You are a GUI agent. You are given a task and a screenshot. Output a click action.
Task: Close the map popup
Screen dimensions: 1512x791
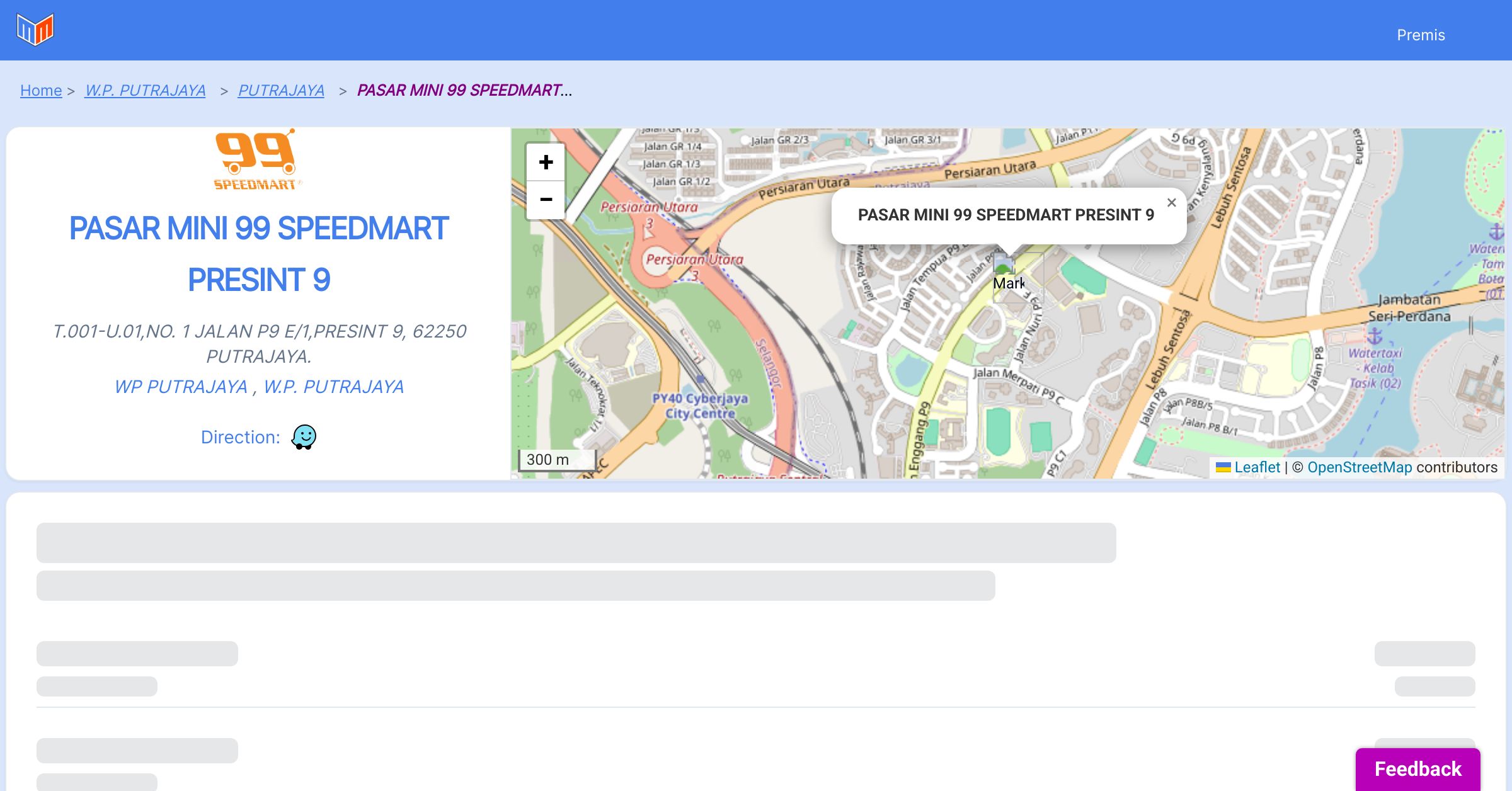click(1171, 203)
